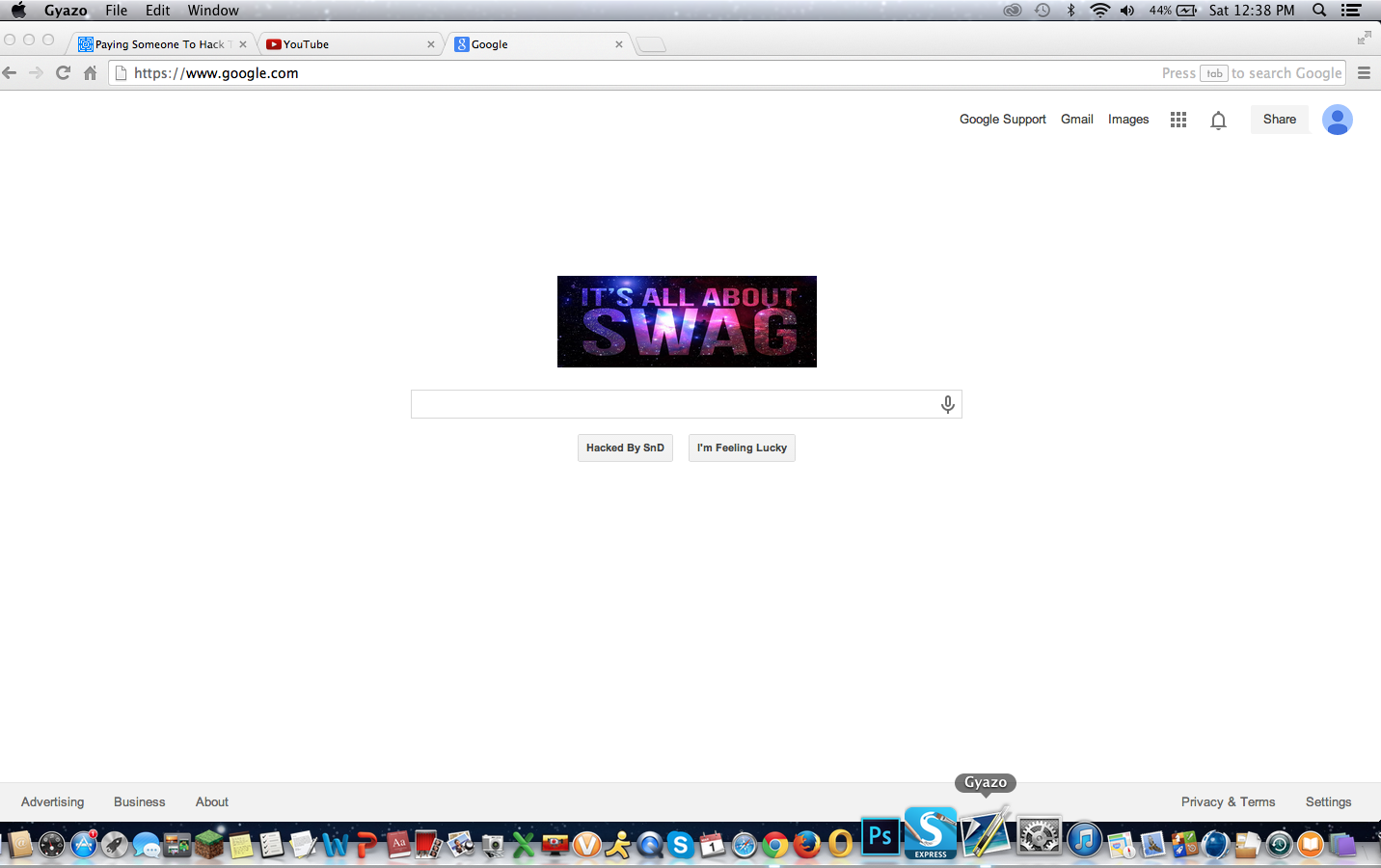This screenshot has width=1381, height=868.
Task: Launch iBooks from the dock
Action: coord(1311,845)
